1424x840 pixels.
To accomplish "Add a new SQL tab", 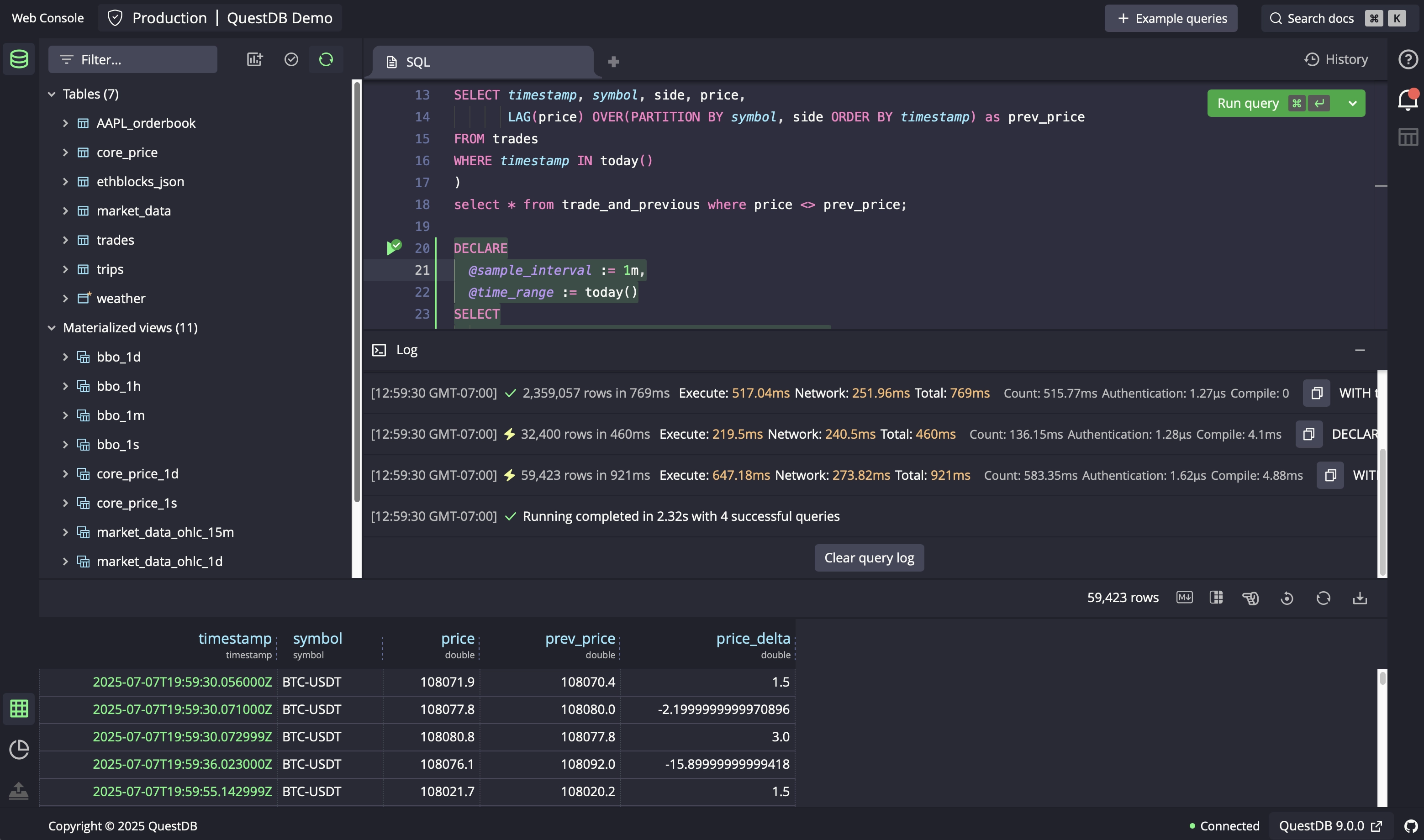I will pyautogui.click(x=613, y=62).
